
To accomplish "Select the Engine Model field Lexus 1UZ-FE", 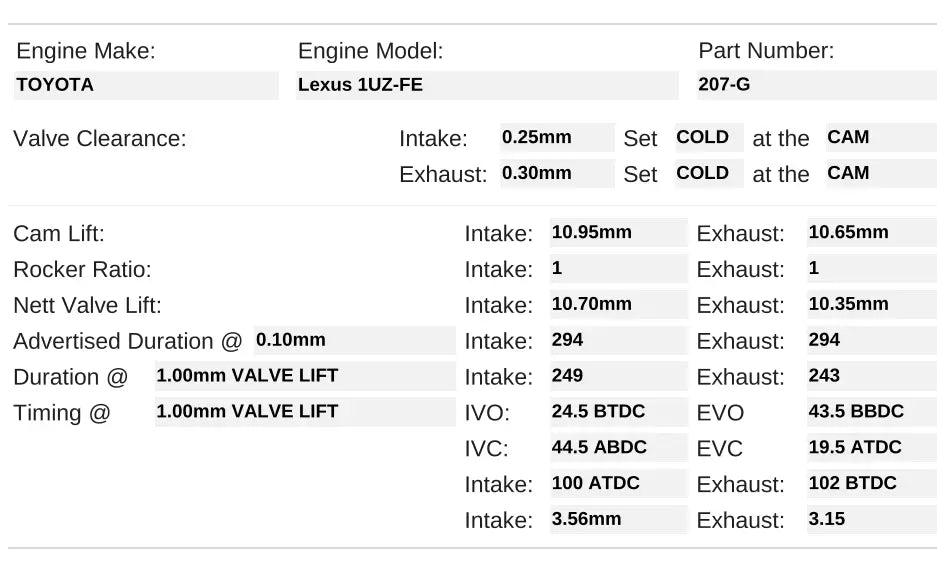I will coord(487,85).
